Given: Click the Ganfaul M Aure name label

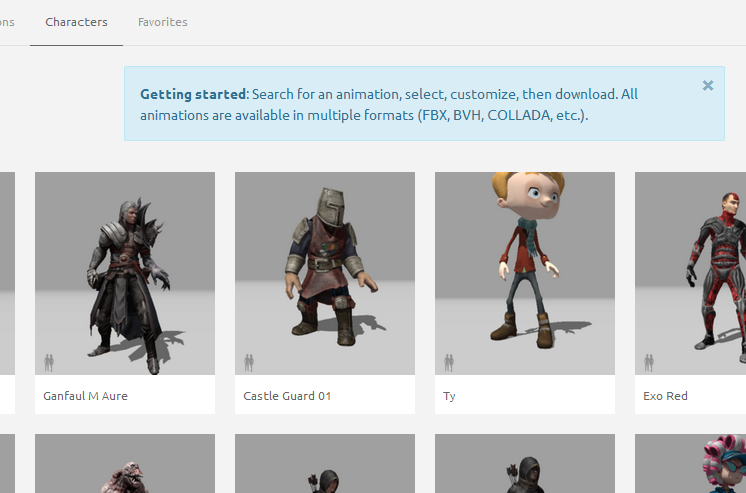Looking at the screenshot, I should (86, 396).
